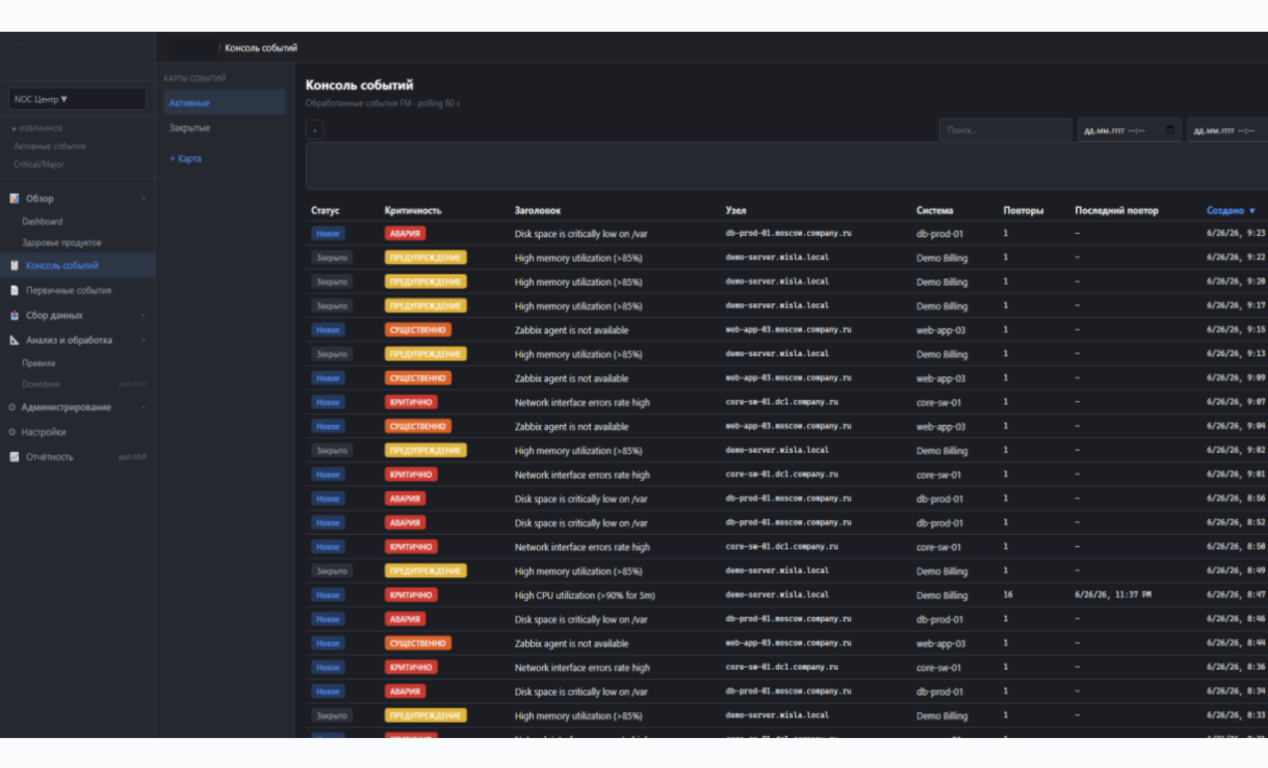Viewport: 1268px width, 768px height.
Task: Open the NOC Центр workspace dropdown
Action: pos(77,99)
